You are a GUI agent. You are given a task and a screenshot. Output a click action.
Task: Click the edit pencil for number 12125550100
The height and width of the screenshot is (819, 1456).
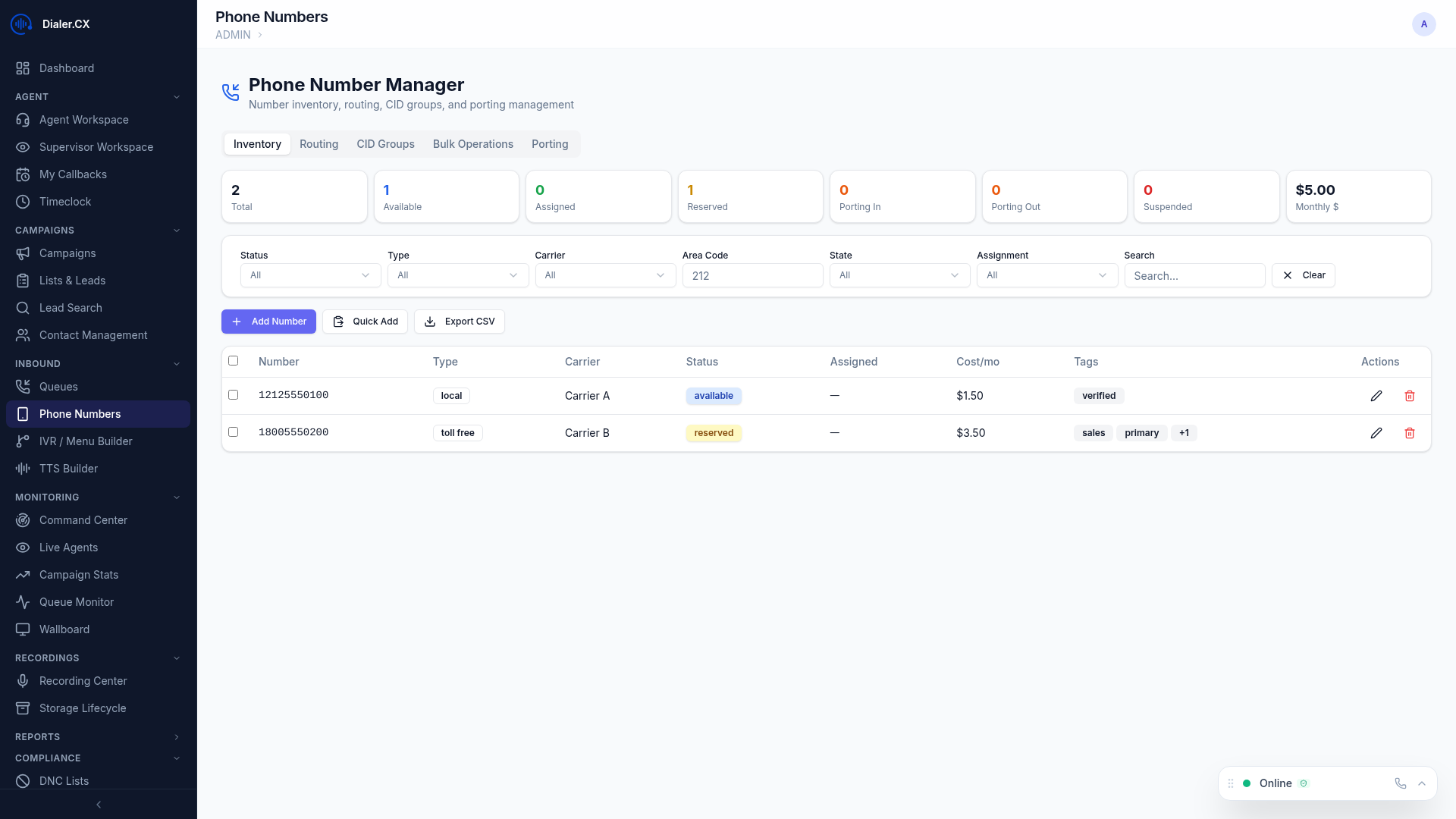click(x=1376, y=395)
